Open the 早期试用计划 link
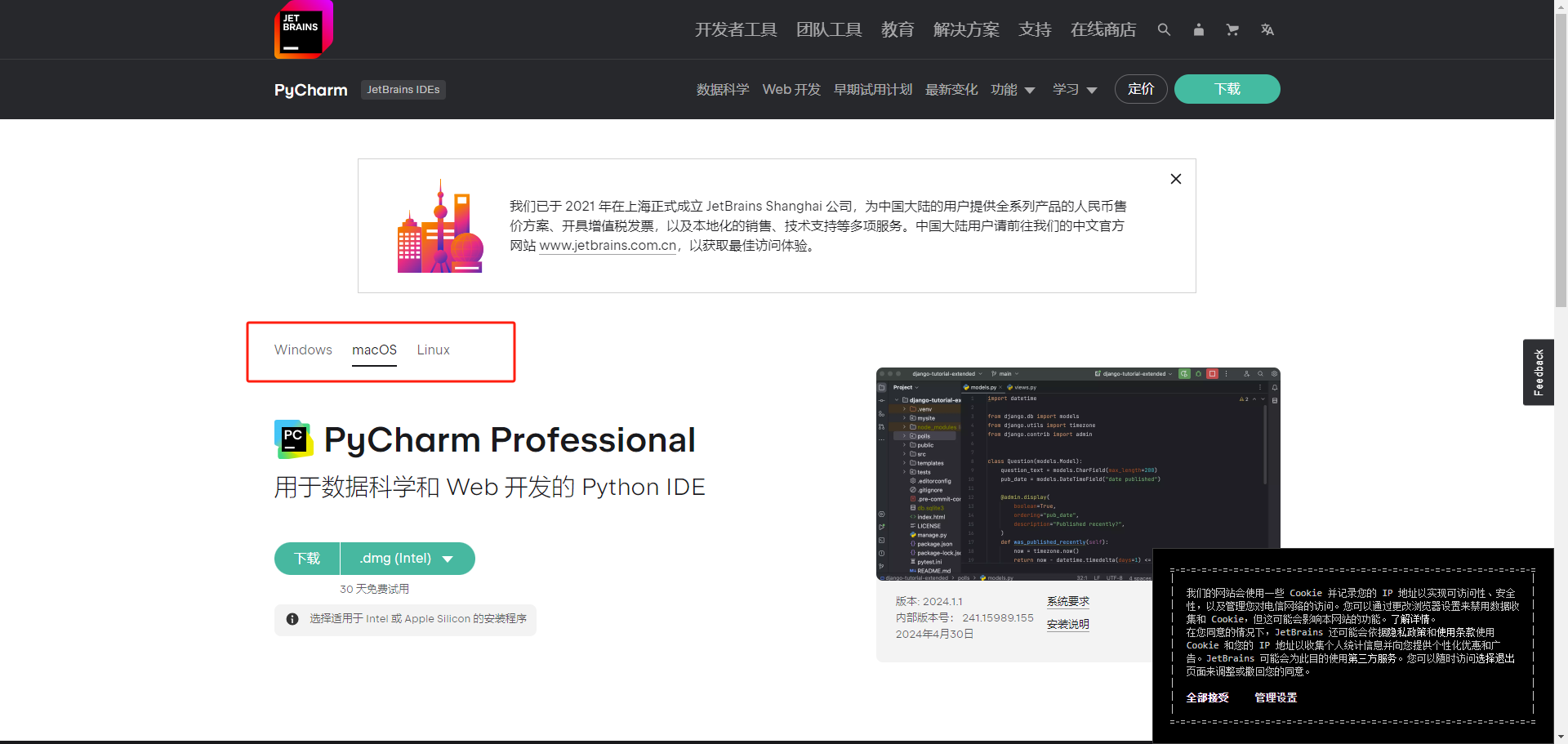Viewport: 1568px width, 744px height. pos(873,89)
